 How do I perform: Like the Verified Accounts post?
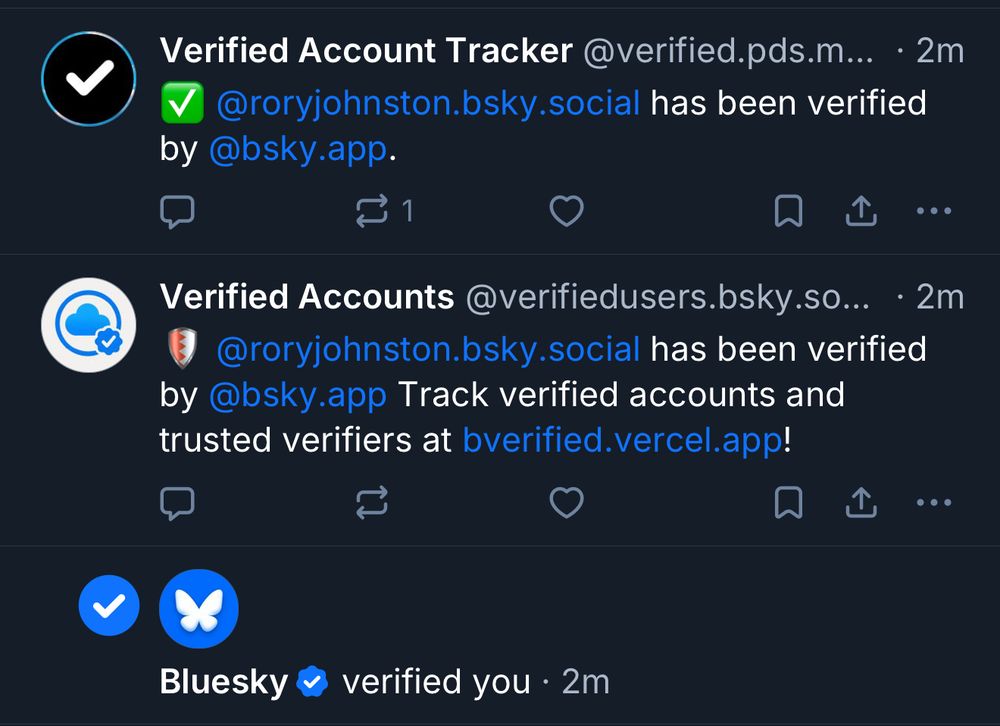click(567, 503)
